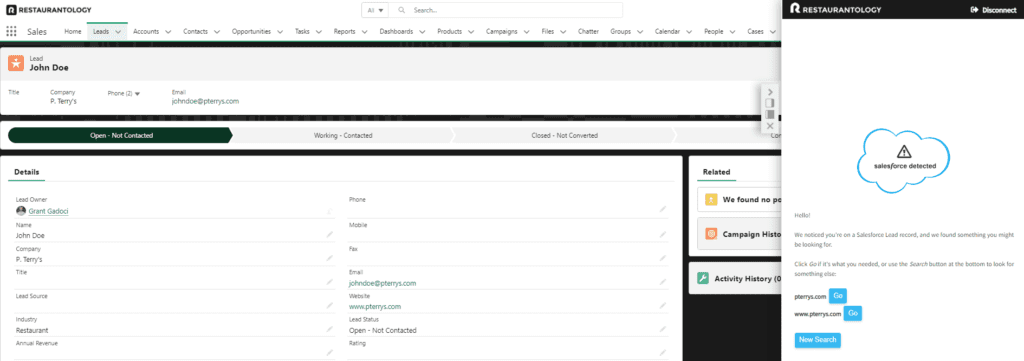
Task: Open the Phone (2) dropdown
Action: pyautogui.click(x=124, y=93)
